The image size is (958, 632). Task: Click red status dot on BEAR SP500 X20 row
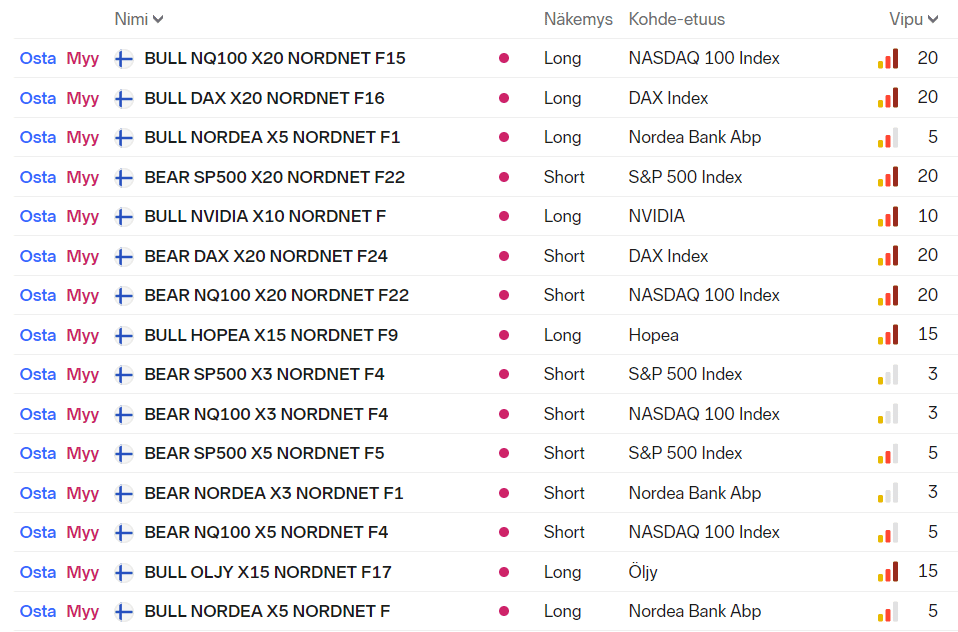pos(504,178)
